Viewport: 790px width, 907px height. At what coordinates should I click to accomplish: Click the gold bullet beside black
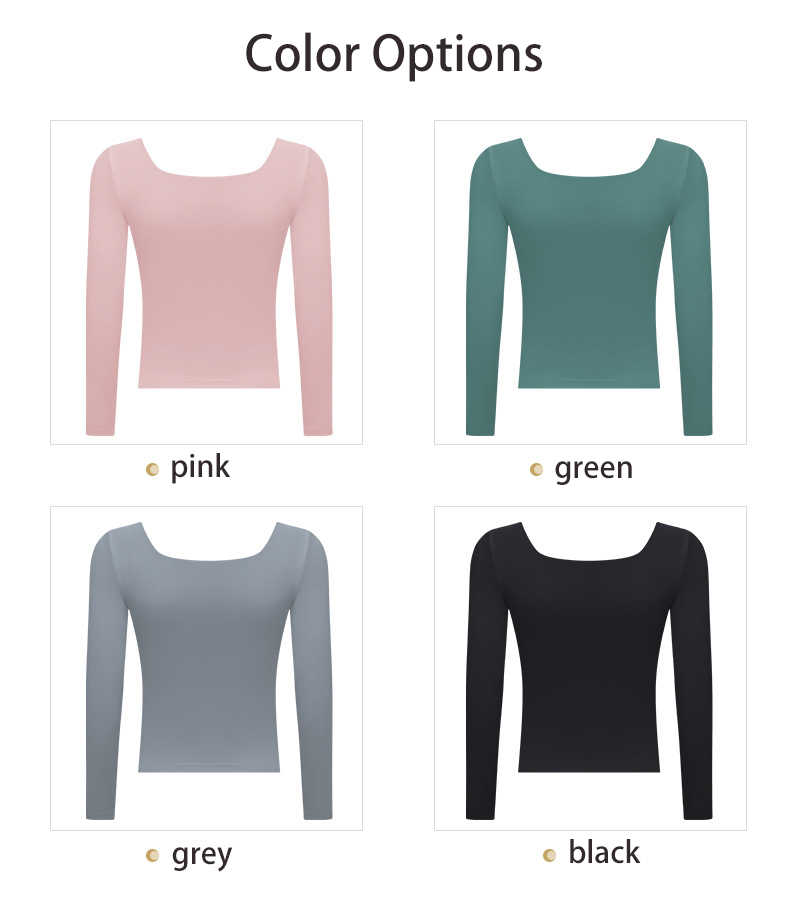(x=549, y=855)
